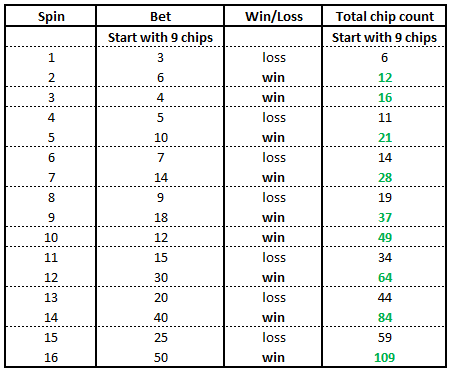Click the bet value 50 in spin 16
The image size is (451, 373).
click(161, 357)
